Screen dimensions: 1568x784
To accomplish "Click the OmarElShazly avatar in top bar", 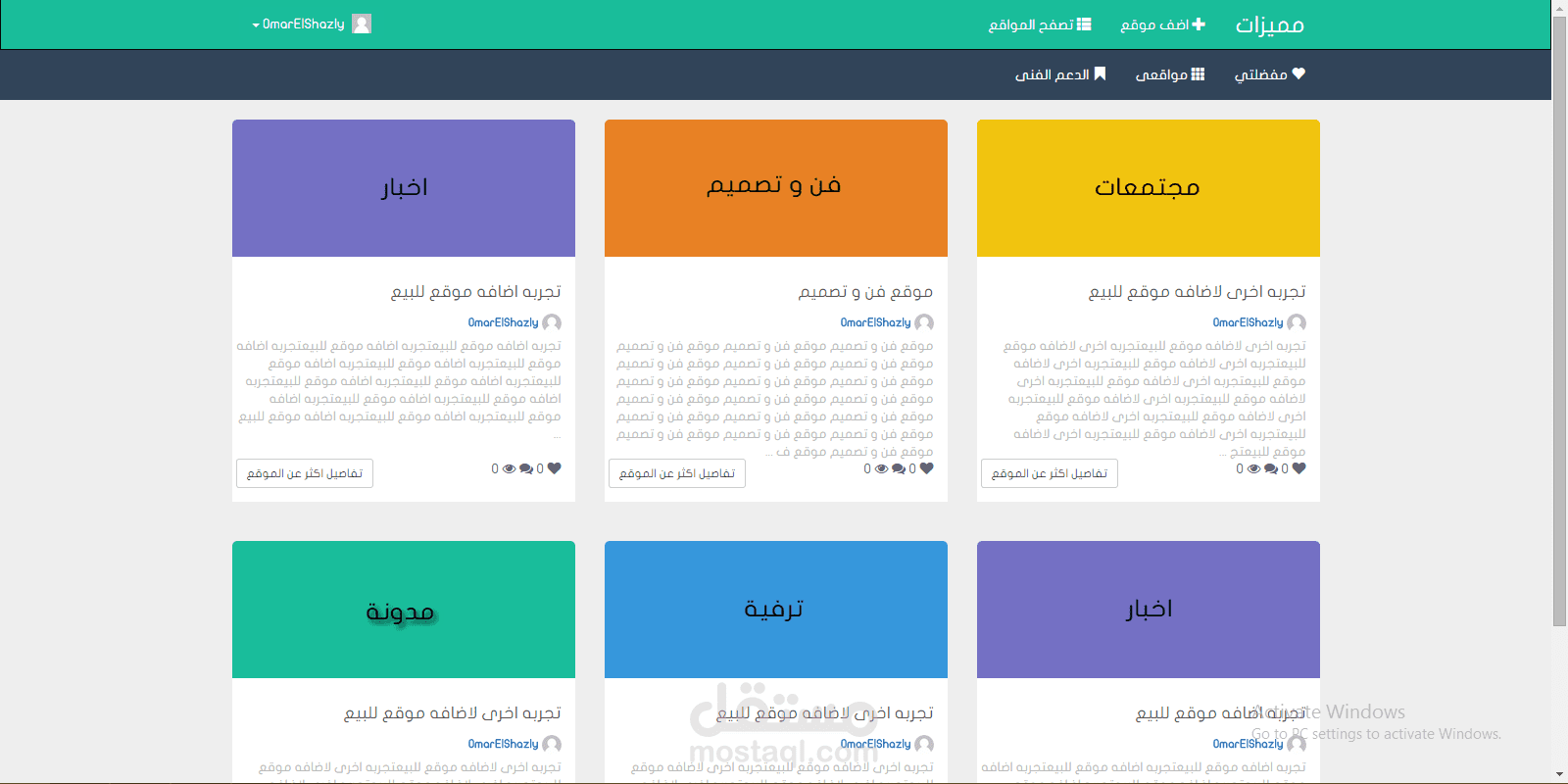I will [362, 24].
